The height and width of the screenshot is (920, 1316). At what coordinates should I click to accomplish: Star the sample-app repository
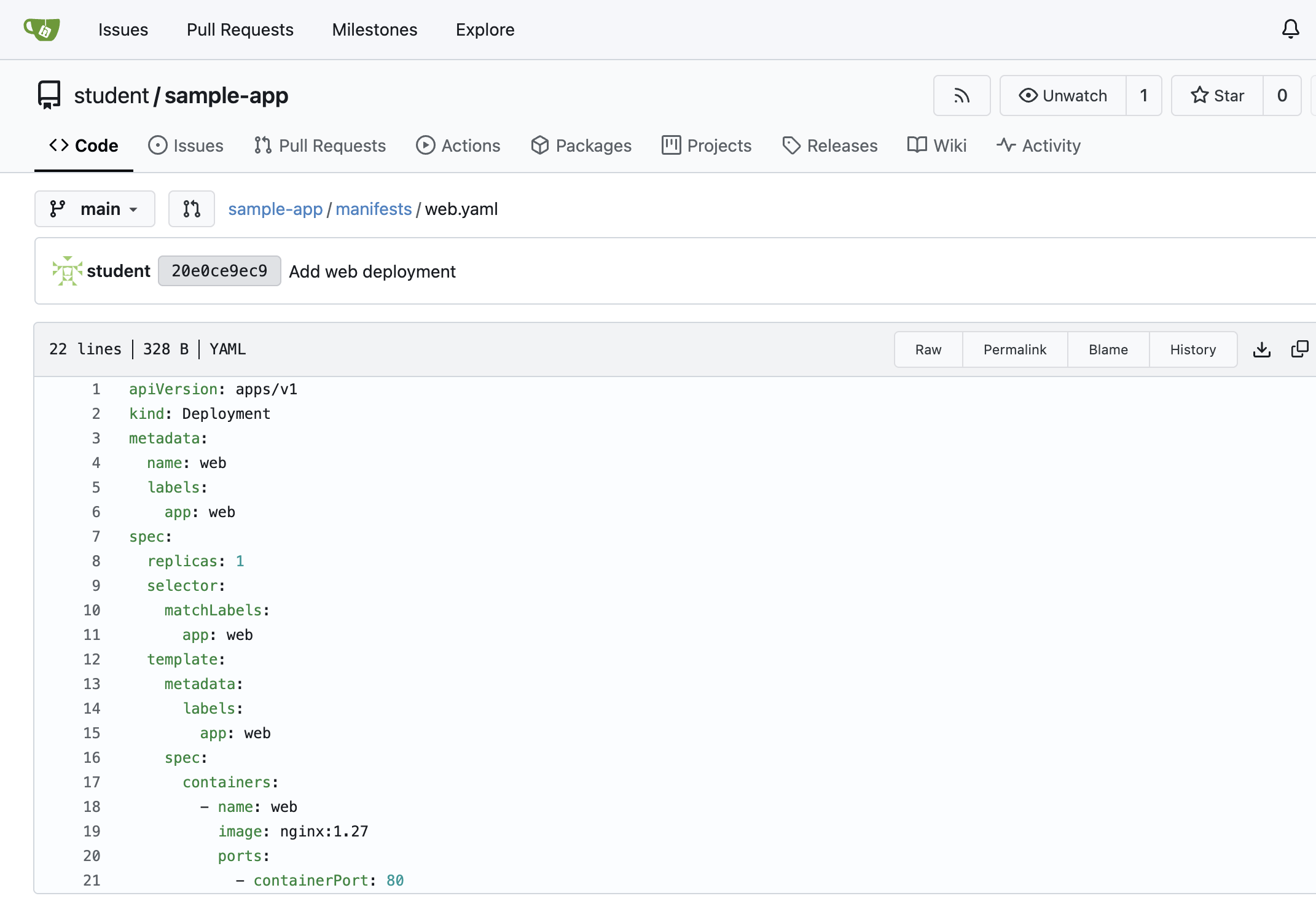[1217, 95]
